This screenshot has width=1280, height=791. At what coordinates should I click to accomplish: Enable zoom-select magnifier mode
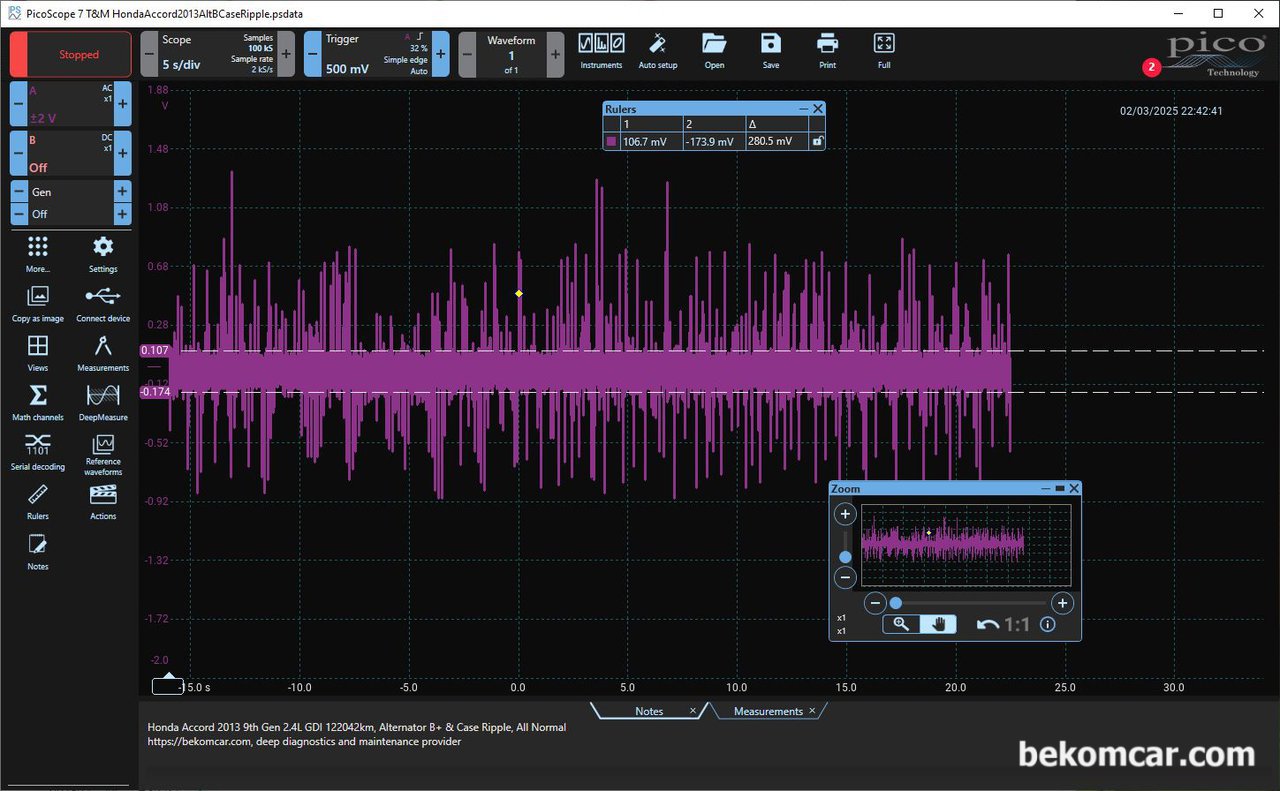901,624
